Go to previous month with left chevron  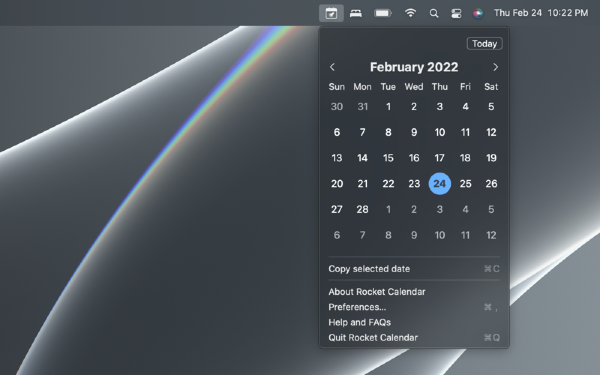332,67
